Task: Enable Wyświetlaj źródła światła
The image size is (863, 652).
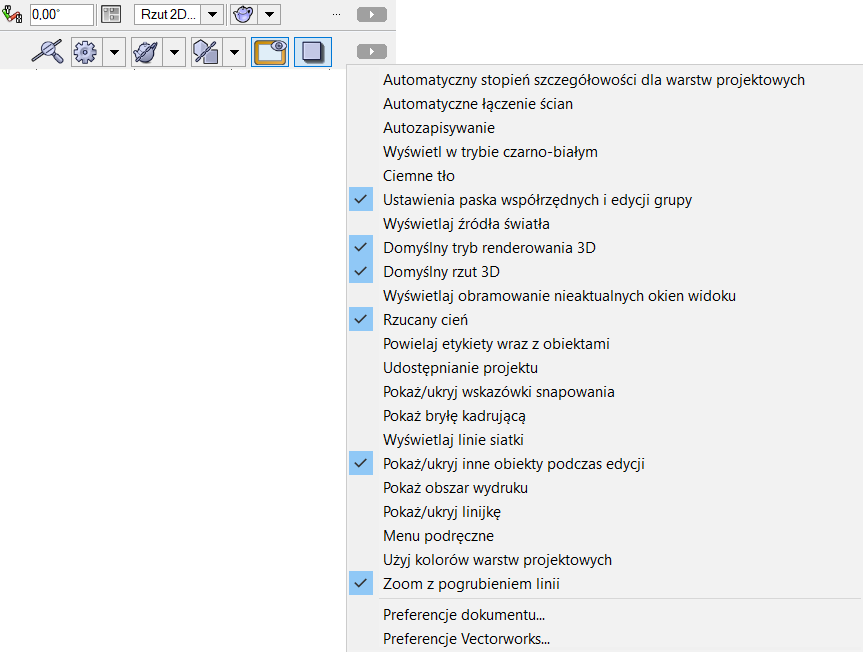Action: (x=603, y=224)
